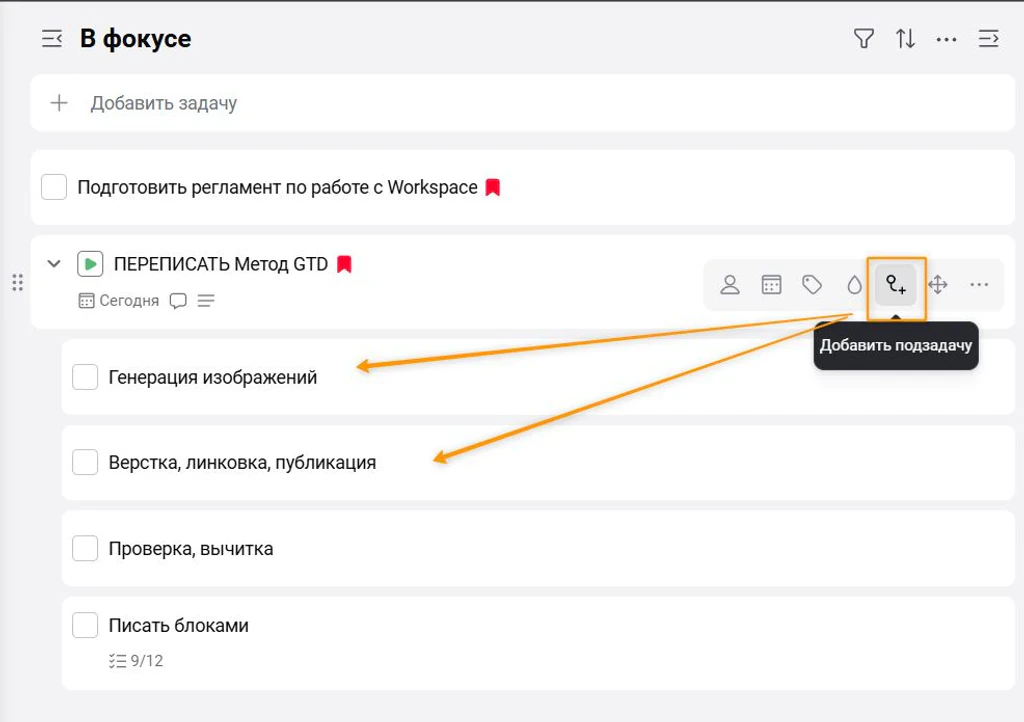Click Добавить подзадачу icon
Viewport: 1024px width, 722px height.
click(896, 285)
